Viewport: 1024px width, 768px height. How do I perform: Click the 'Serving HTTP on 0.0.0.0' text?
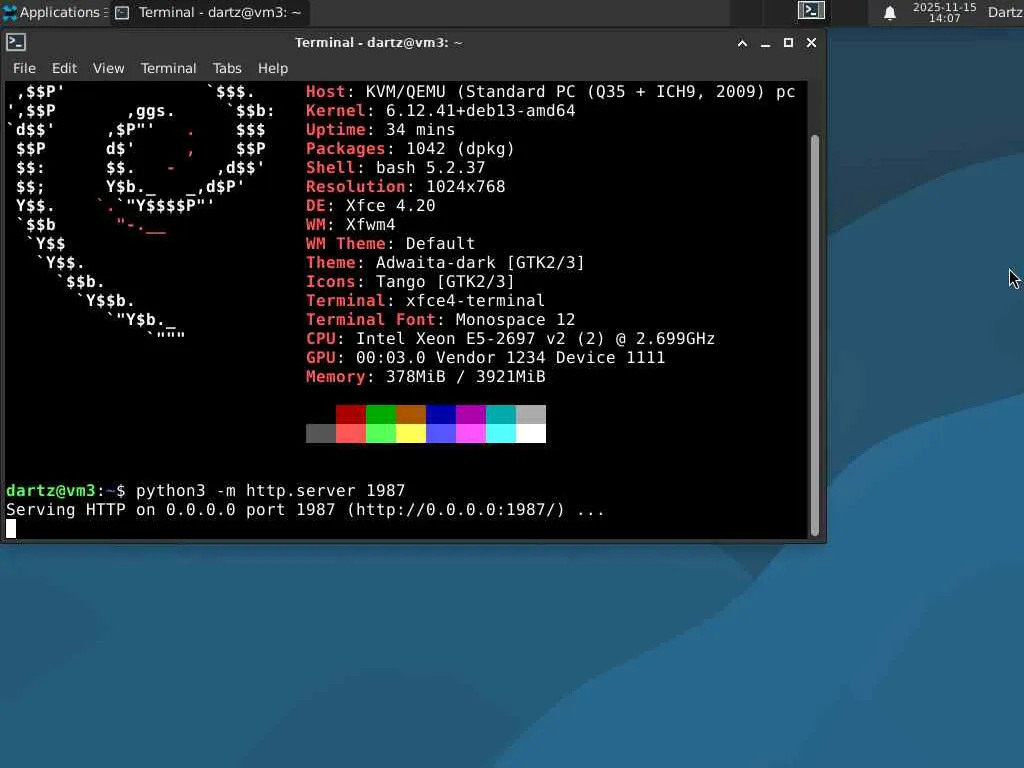(121, 509)
